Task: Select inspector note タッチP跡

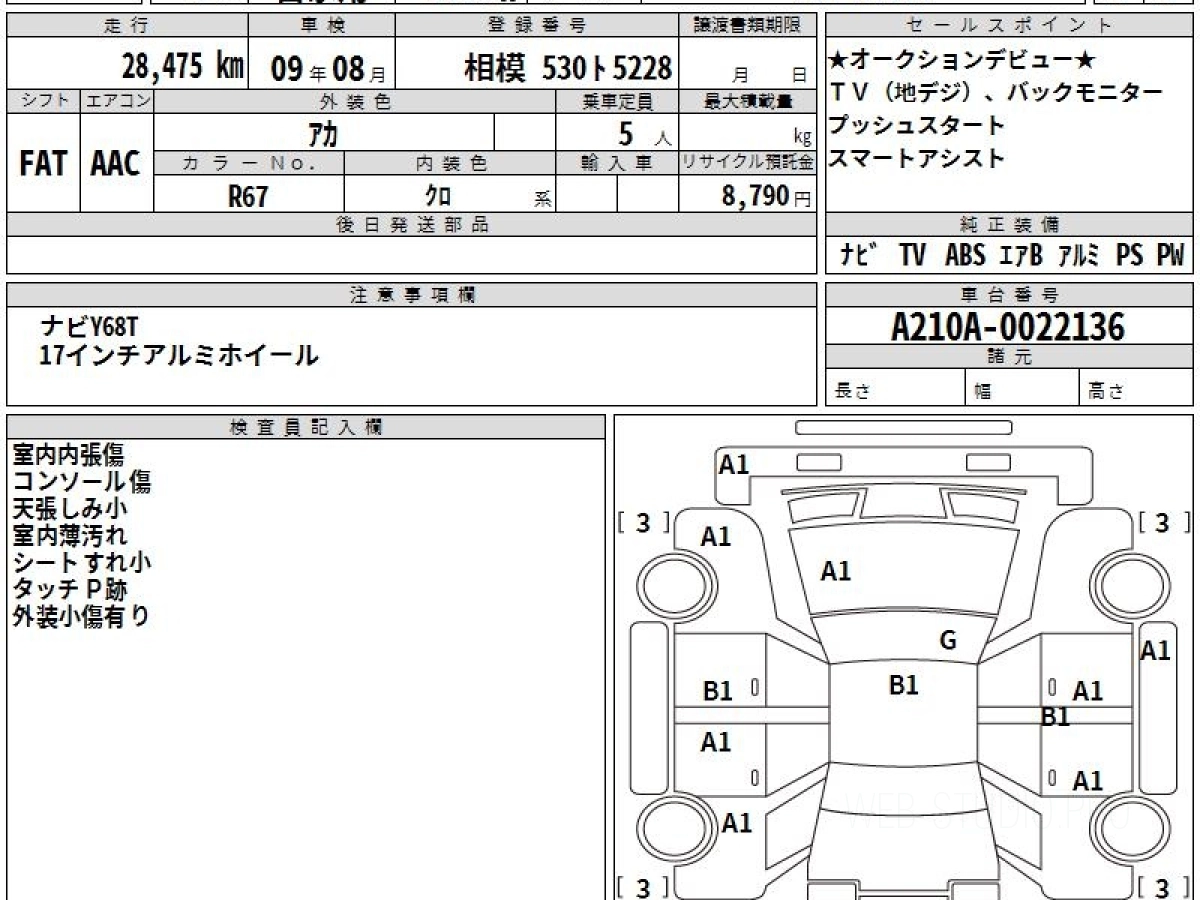Action: pos(70,590)
